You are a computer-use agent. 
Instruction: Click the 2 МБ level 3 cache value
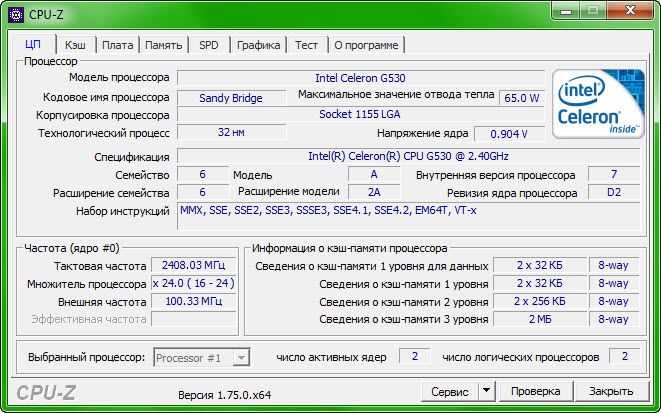coord(540,319)
